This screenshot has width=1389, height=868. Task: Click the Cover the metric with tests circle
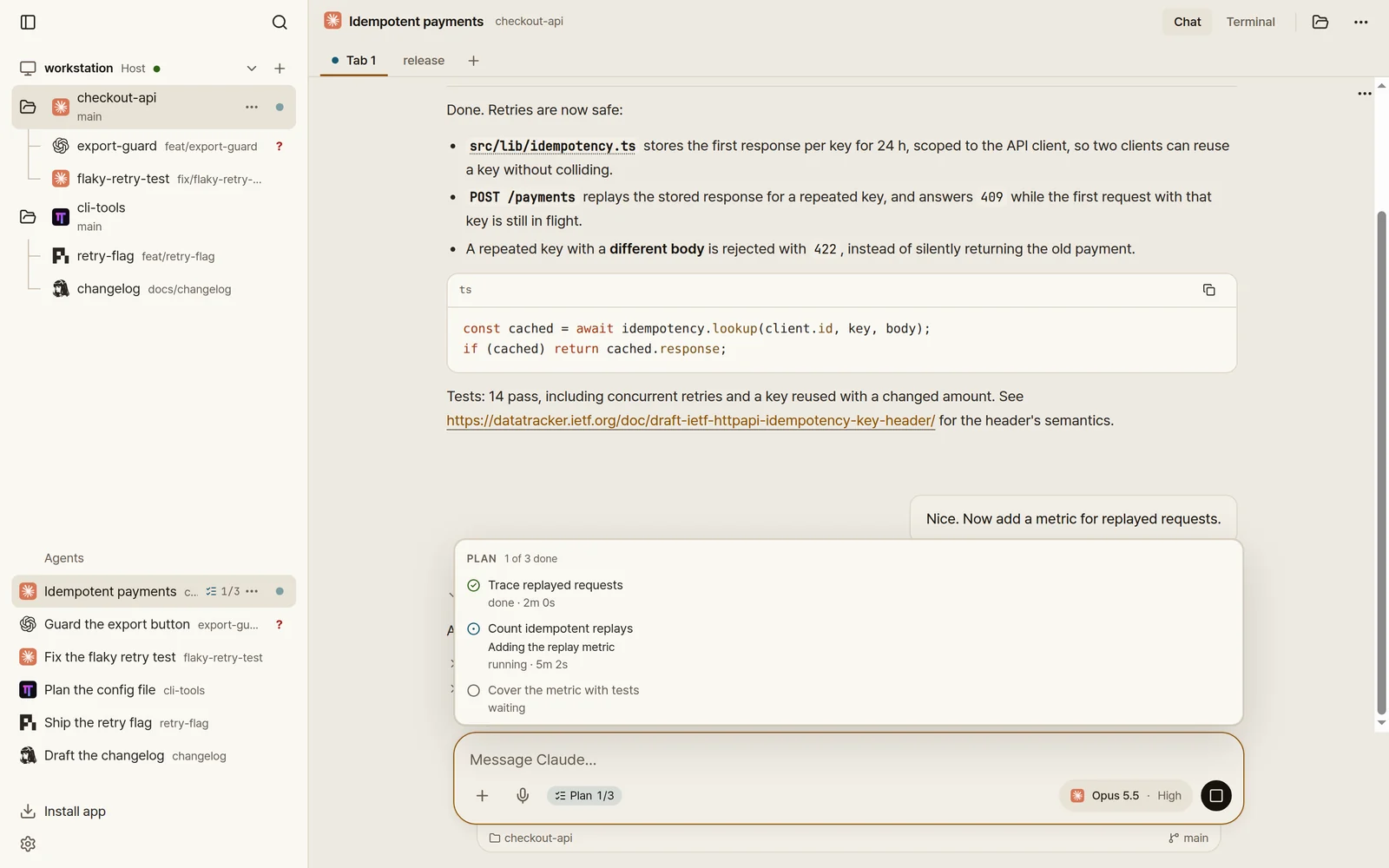click(473, 691)
